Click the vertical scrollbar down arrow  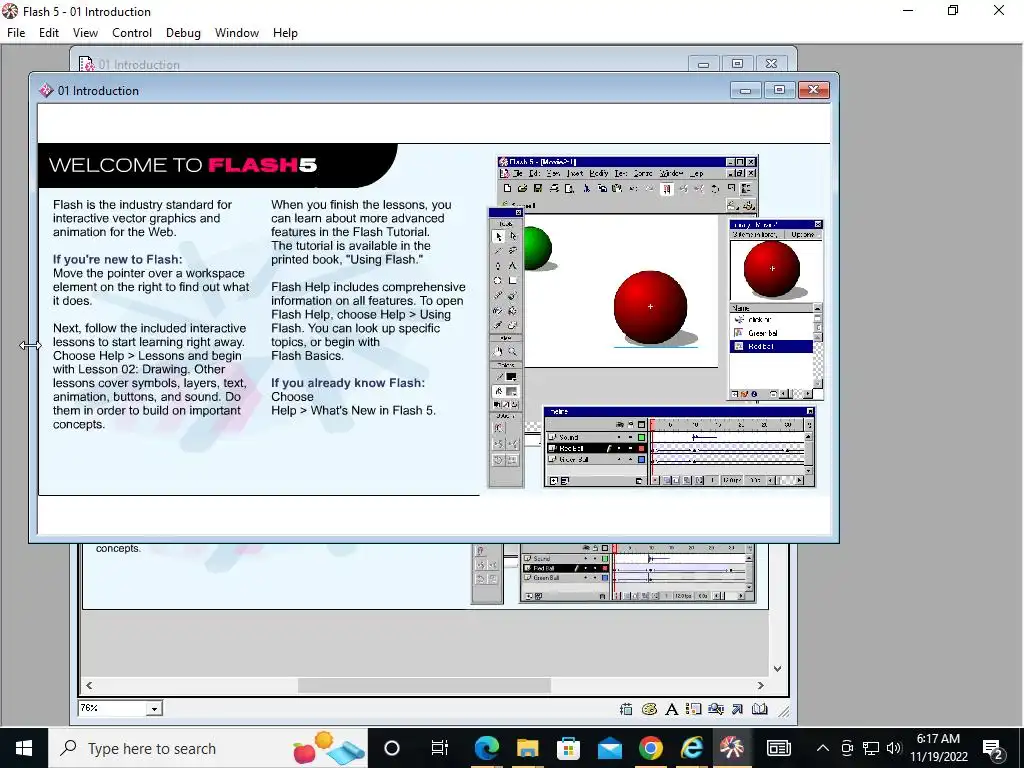pyautogui.click(x=777, y=669)
